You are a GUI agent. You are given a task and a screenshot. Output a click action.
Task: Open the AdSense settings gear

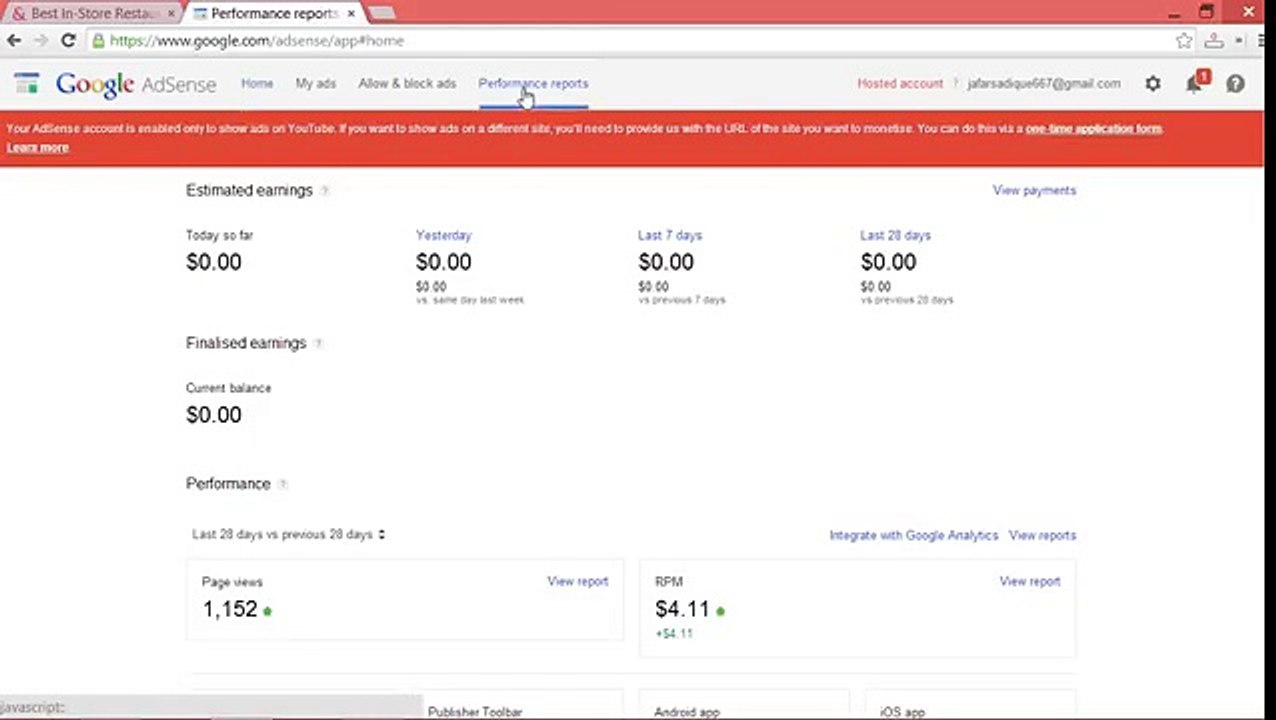click(1153, 84)
